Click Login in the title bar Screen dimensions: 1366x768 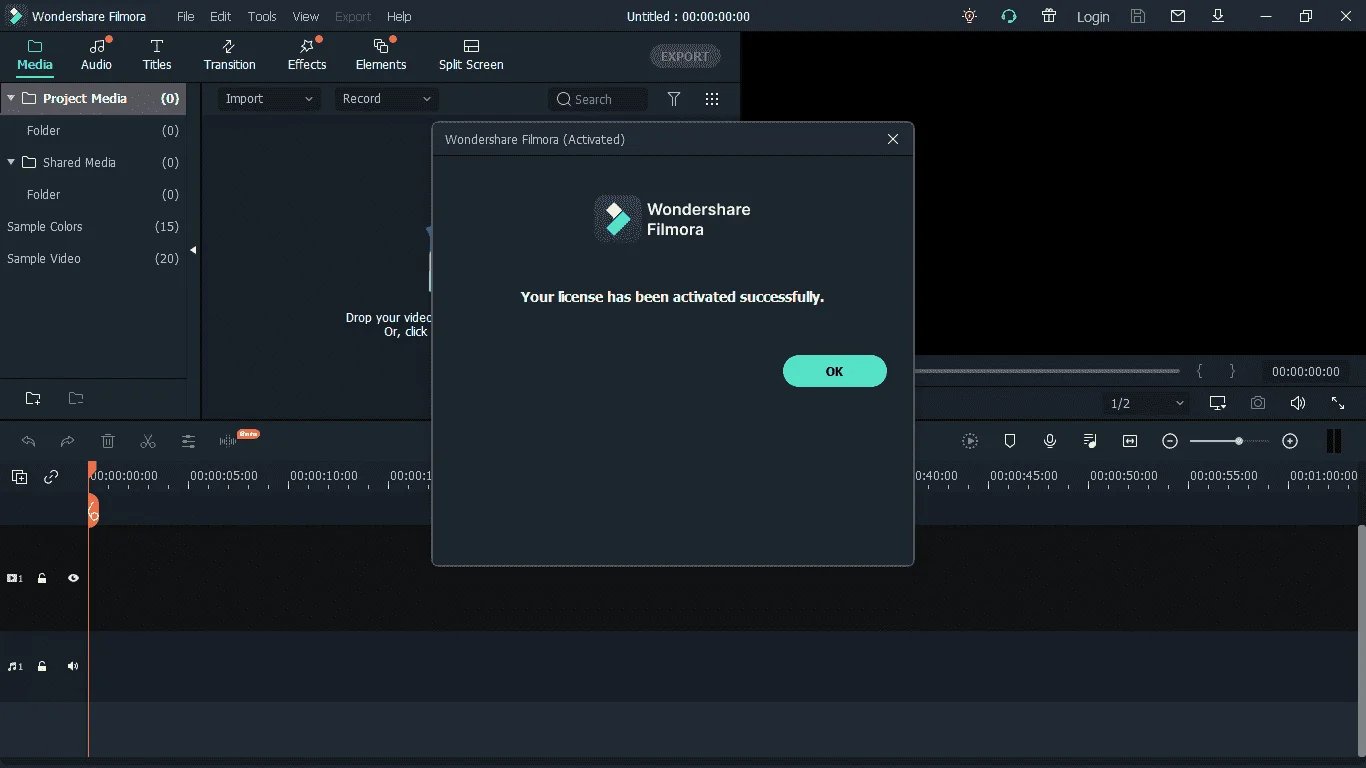pyautogui.click(x=1093, y=16)
